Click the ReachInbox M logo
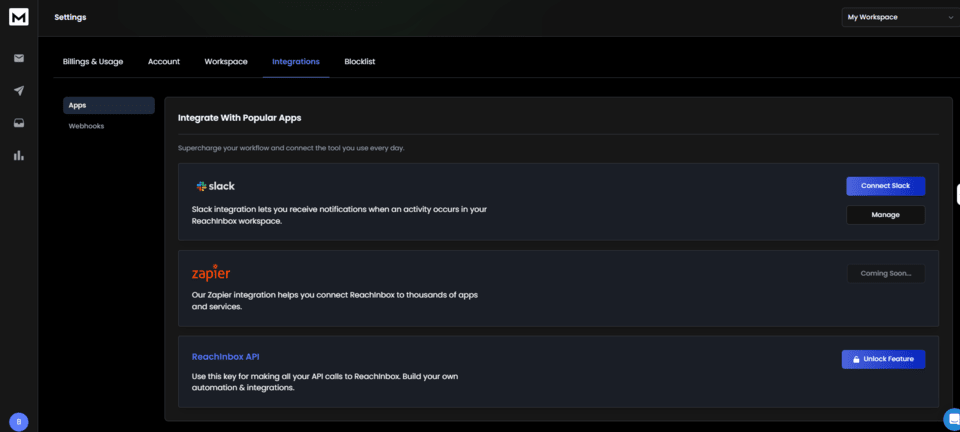The width and height of the screenshot is (960, 432). [18, 17]
